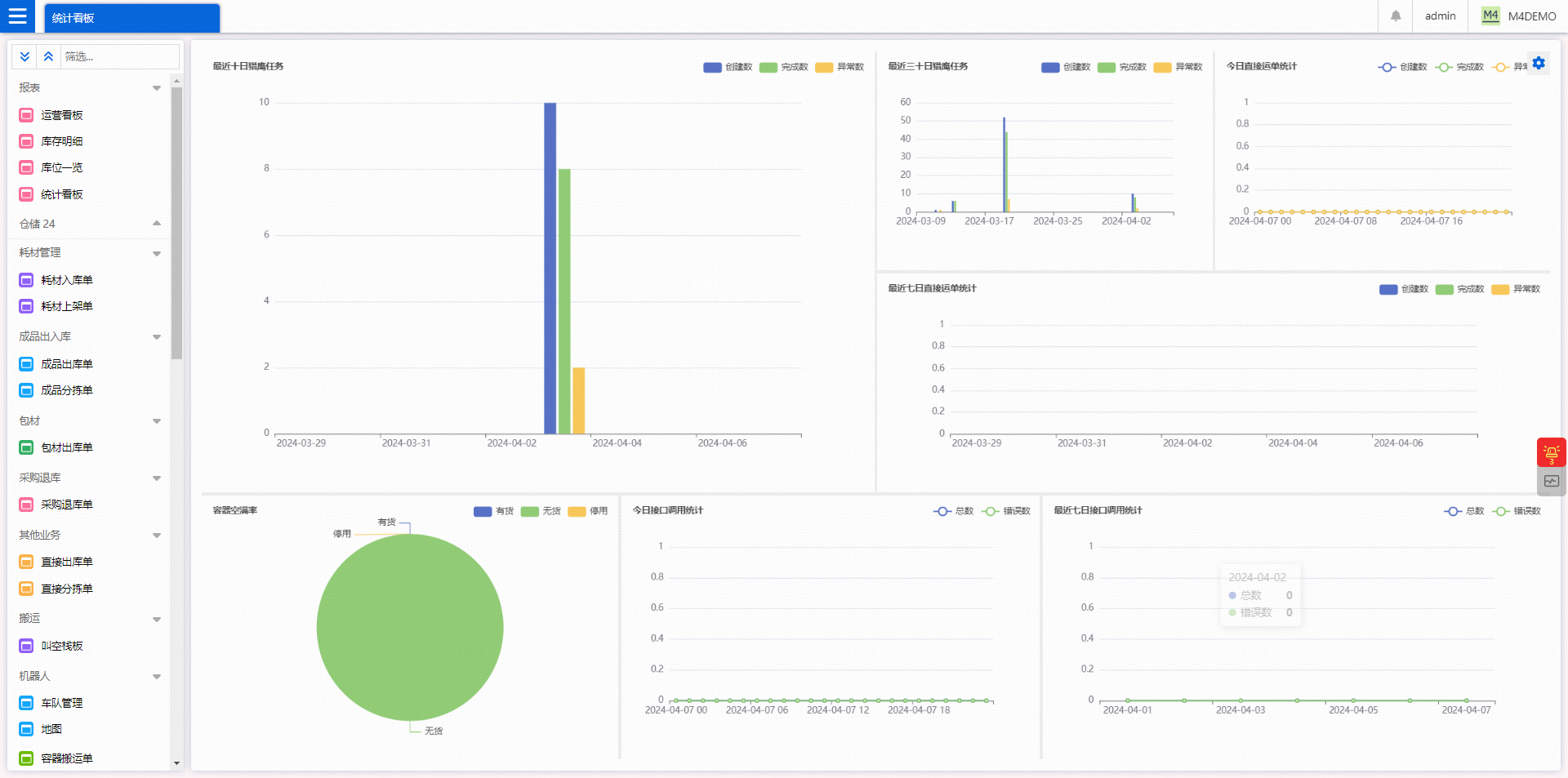Collapse the 仓储 24 section

157,224
